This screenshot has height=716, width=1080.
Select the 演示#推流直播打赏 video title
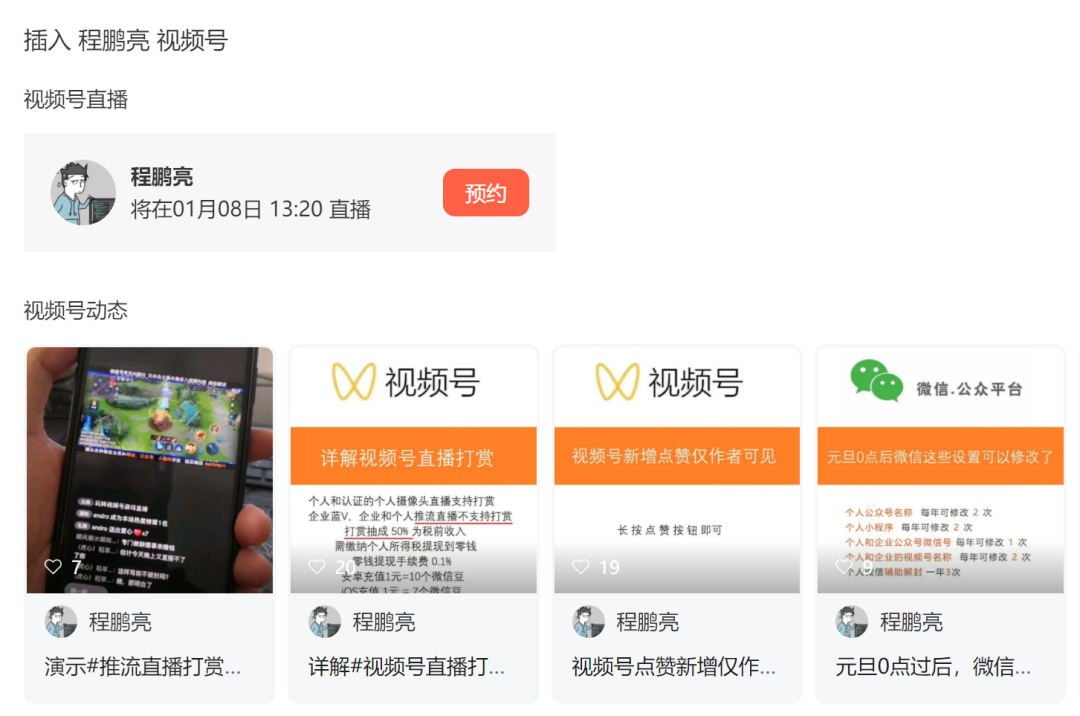tap(143, 666)
